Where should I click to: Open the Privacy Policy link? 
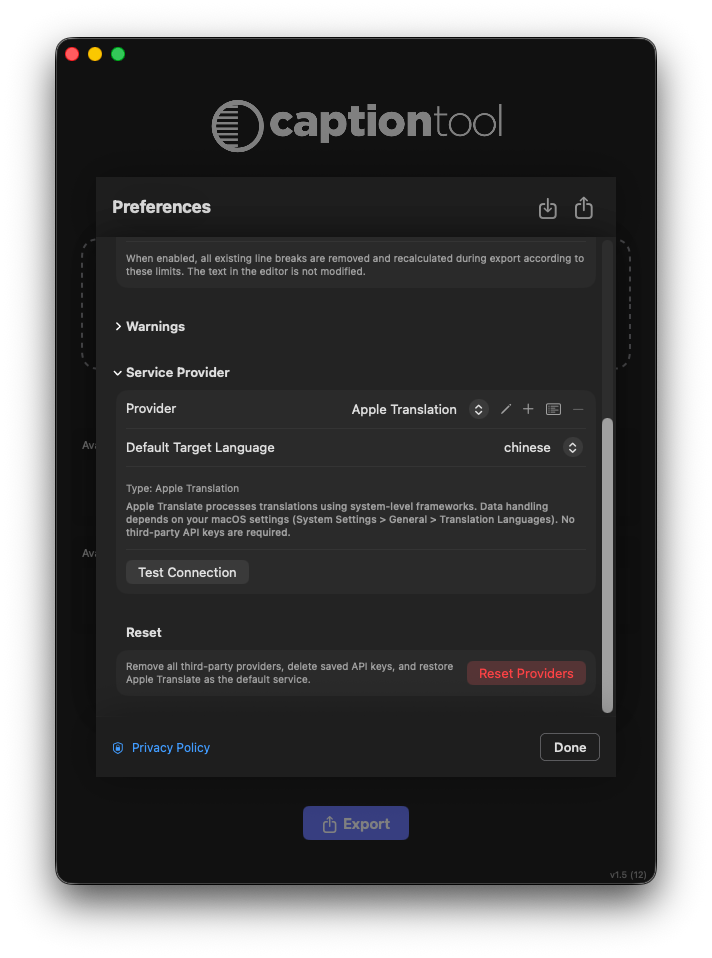pyautogui.click(x=171, y=748)
